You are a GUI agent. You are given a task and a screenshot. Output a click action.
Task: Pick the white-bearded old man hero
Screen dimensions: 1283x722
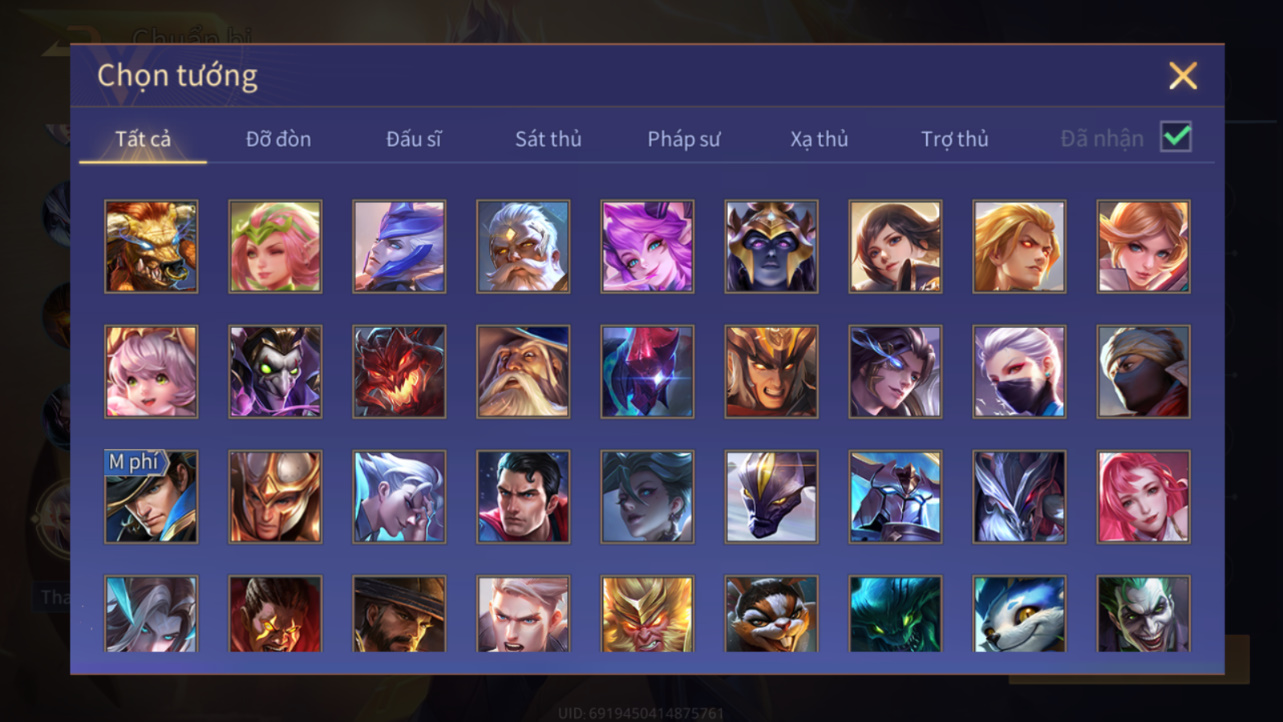coord(523,246)
